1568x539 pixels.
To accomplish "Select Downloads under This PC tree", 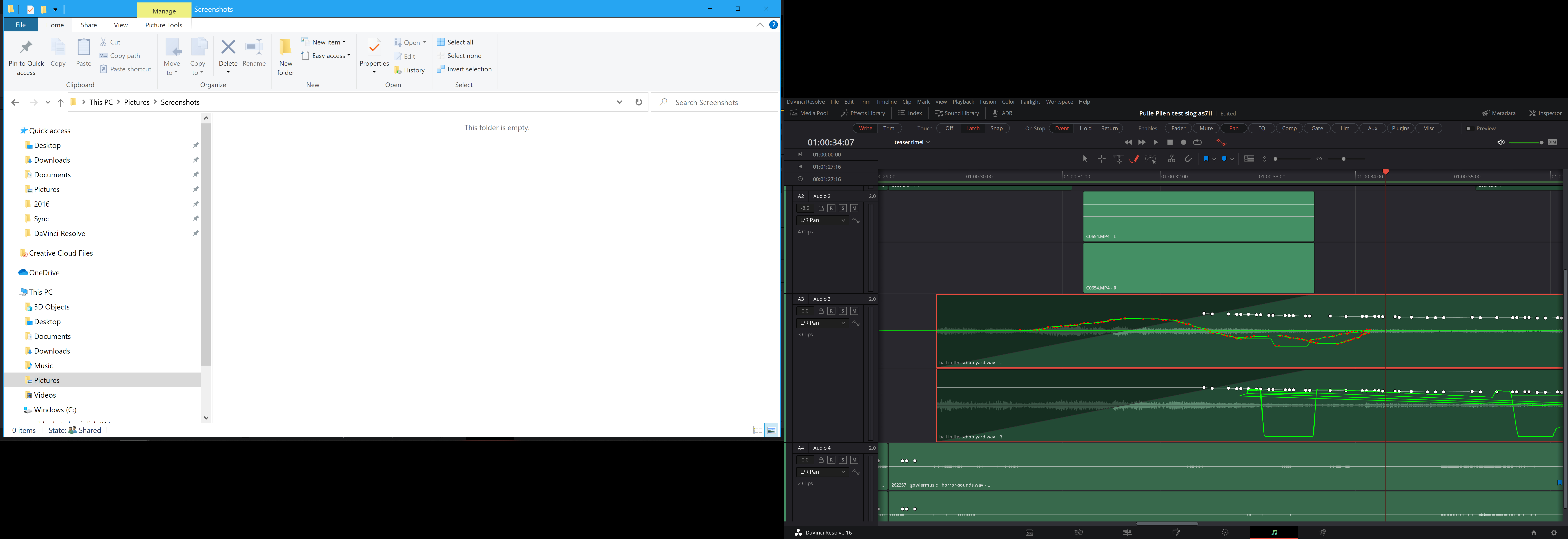I will point(52,351).
